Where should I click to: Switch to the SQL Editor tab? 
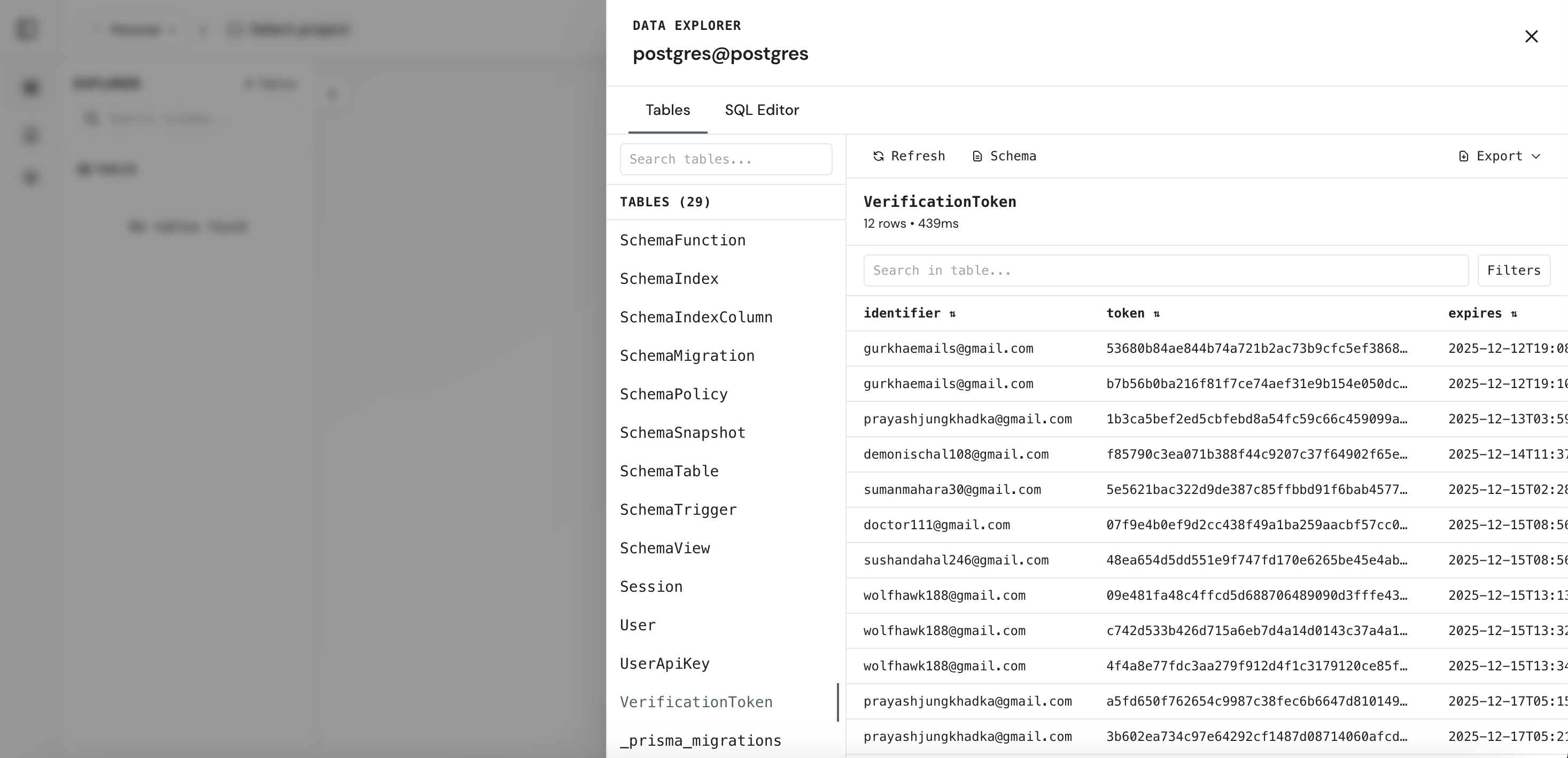click(762, 110)
